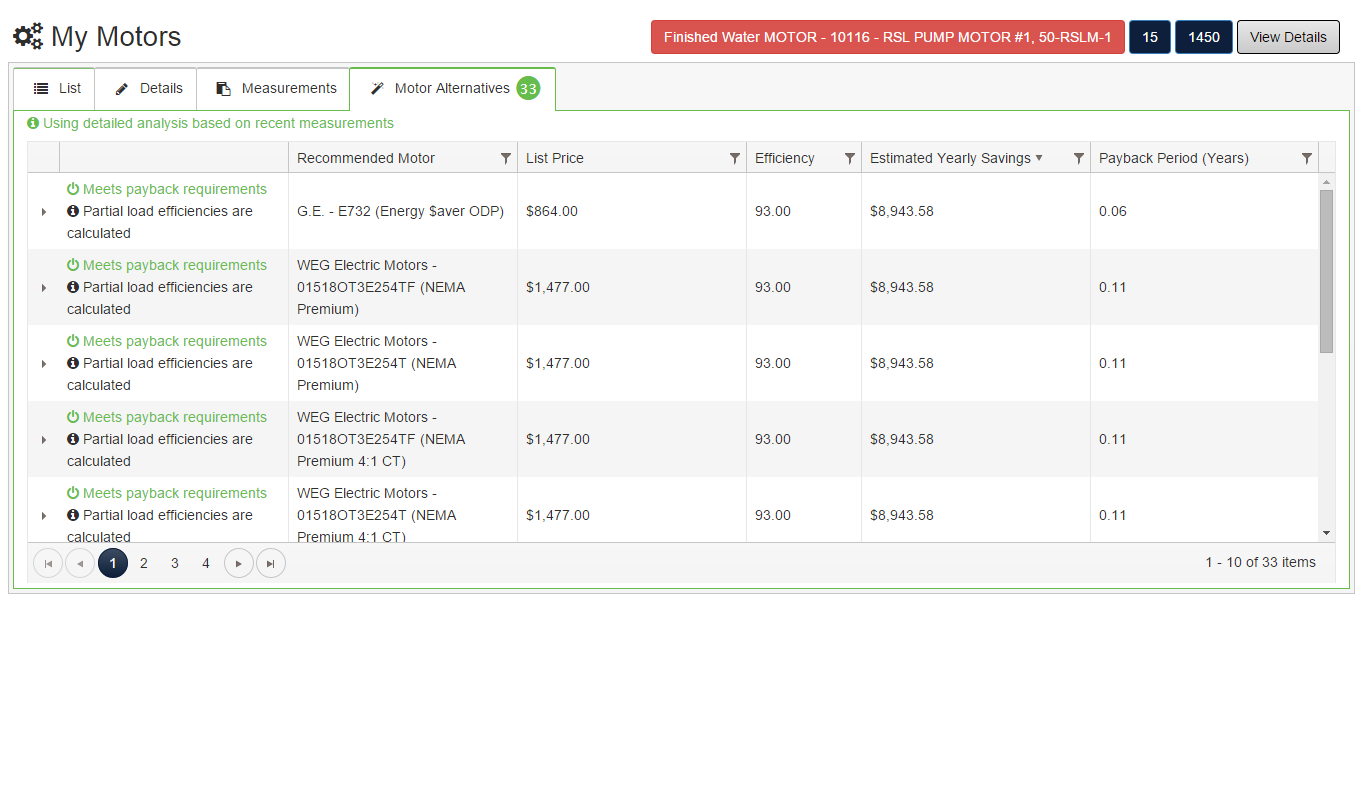The height and width of the screenshot is (786, 1368).
Task: Go to the last page of results
Action: click(271, 563)
